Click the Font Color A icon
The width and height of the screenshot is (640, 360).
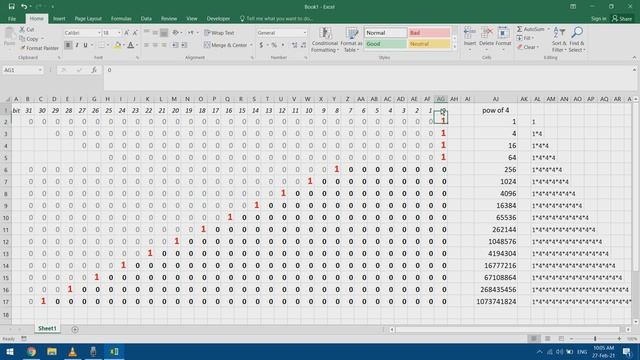point(131,45)
